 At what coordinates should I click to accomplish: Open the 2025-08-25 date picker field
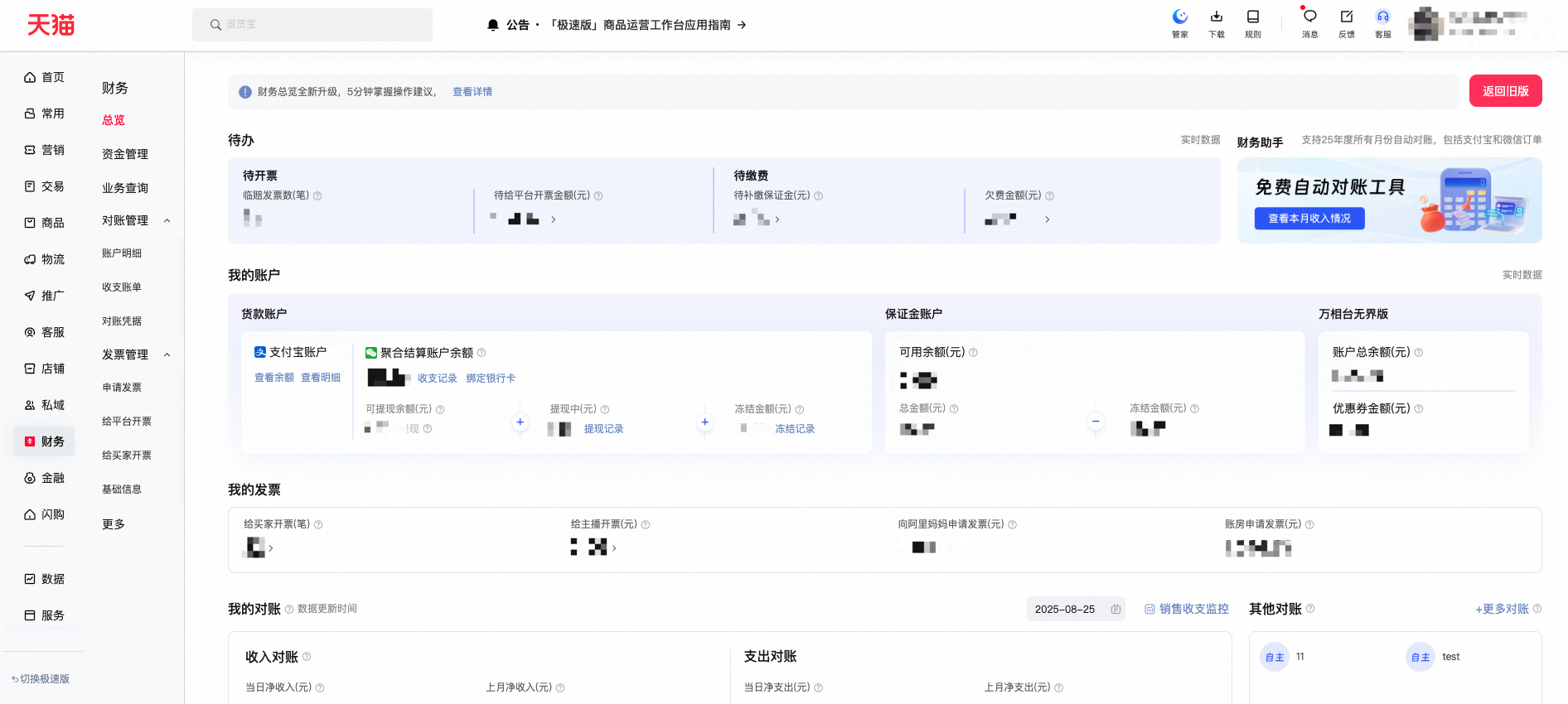pos(1076,610)
